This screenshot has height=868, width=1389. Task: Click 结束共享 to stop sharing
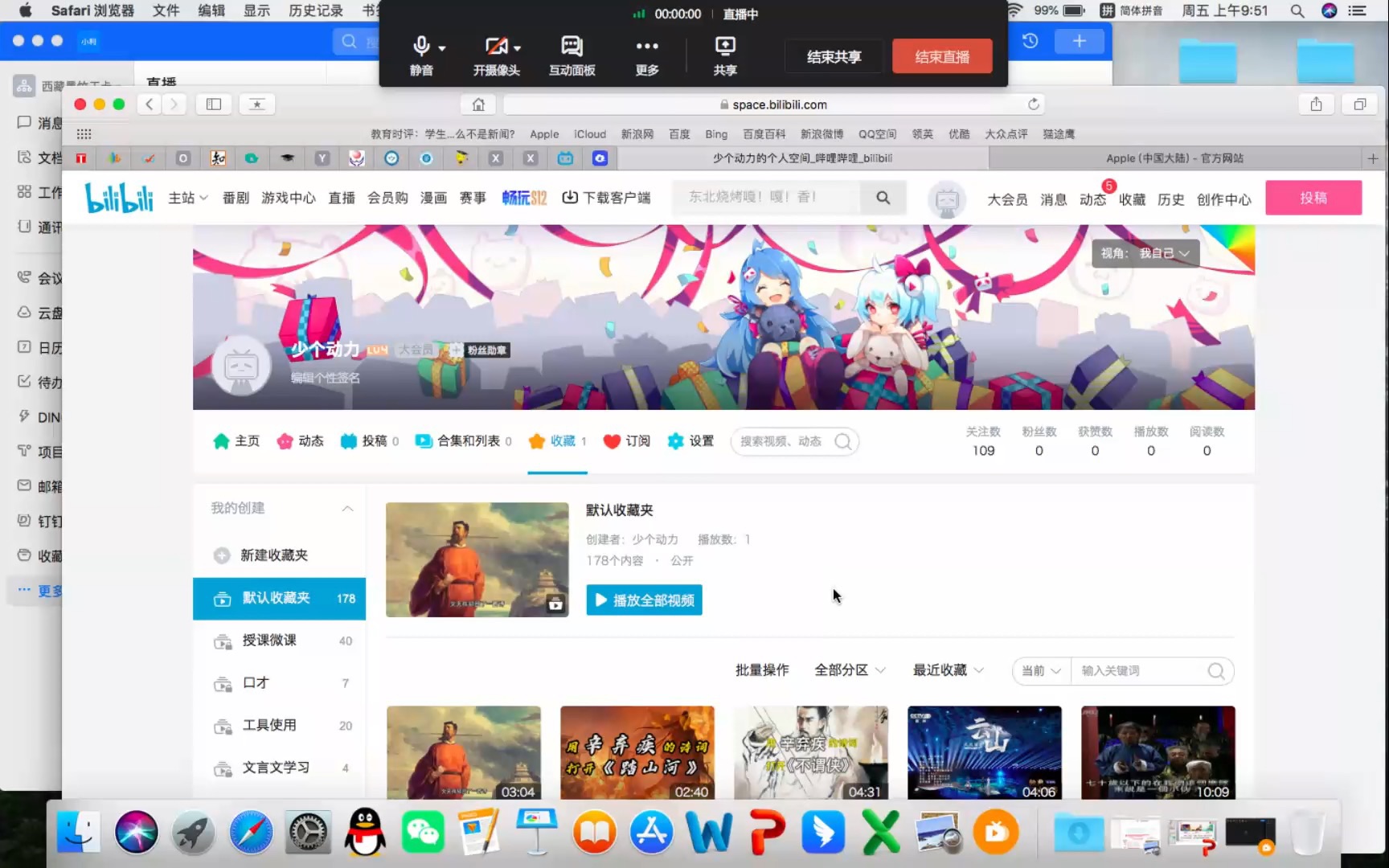(834, 57)
